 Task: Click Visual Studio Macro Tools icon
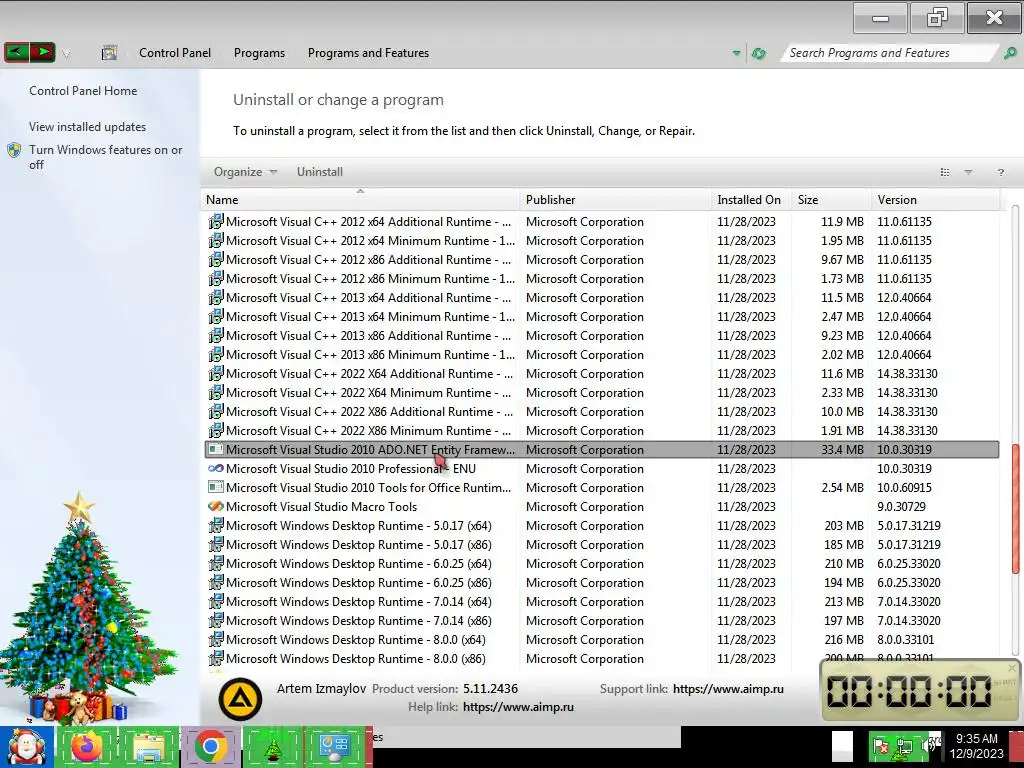click(216, 506)
